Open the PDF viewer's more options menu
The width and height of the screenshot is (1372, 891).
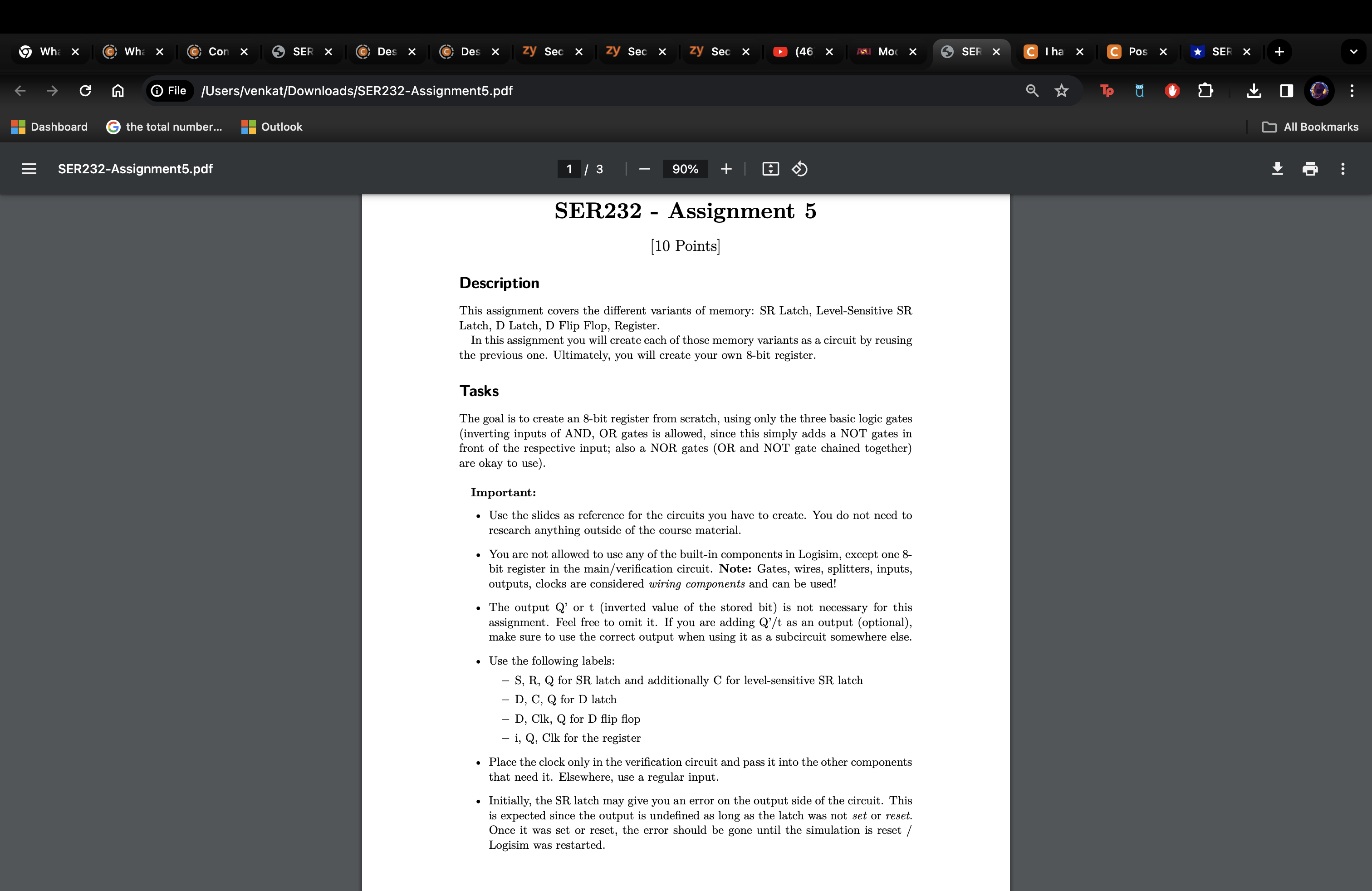pyautogui.click(x=1343, y=169)
